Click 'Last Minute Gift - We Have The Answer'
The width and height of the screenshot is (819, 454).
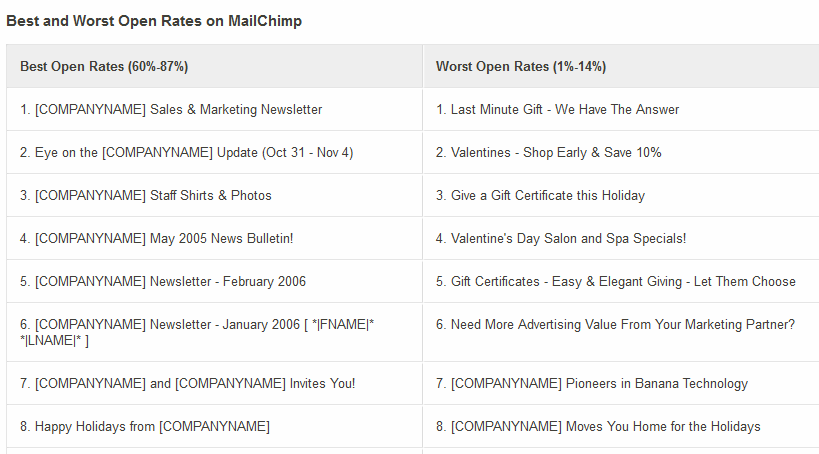[x=621, y=109]
